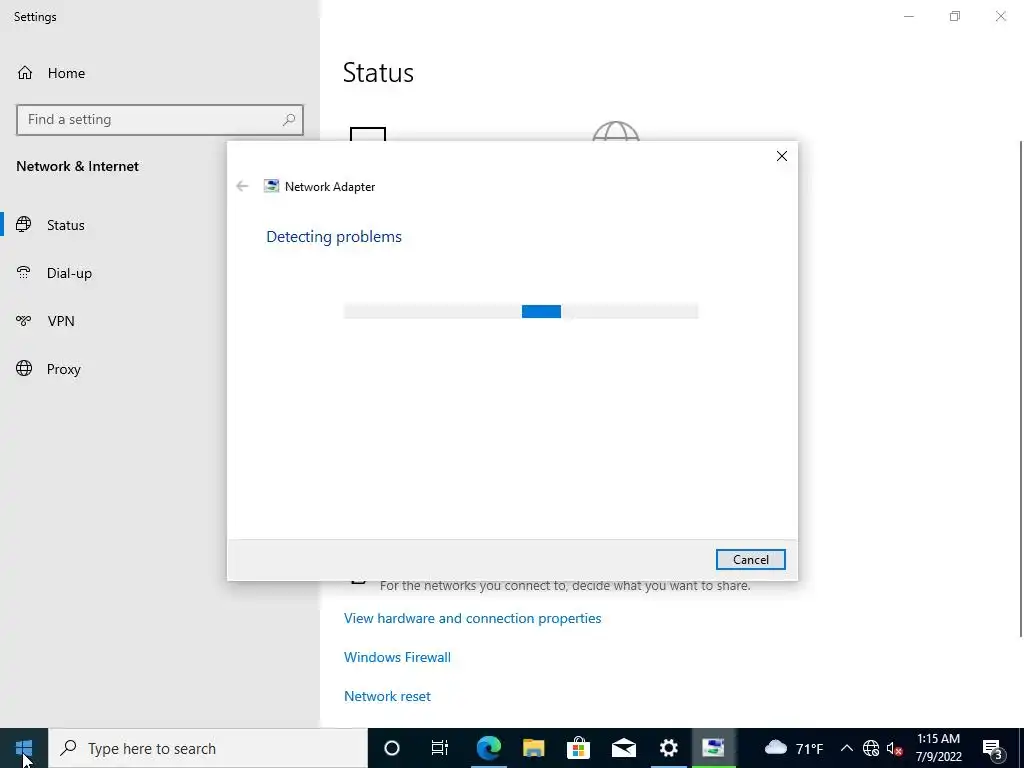1024x768 pixels.
Task: Open View hardware and connection properties
Action: tap(472, 618)
